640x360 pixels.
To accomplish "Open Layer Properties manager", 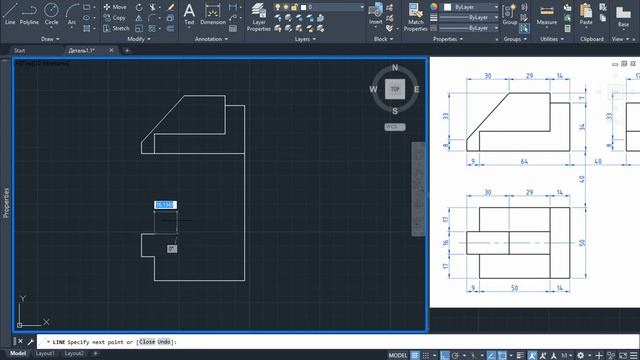I will tap(259, 17).
